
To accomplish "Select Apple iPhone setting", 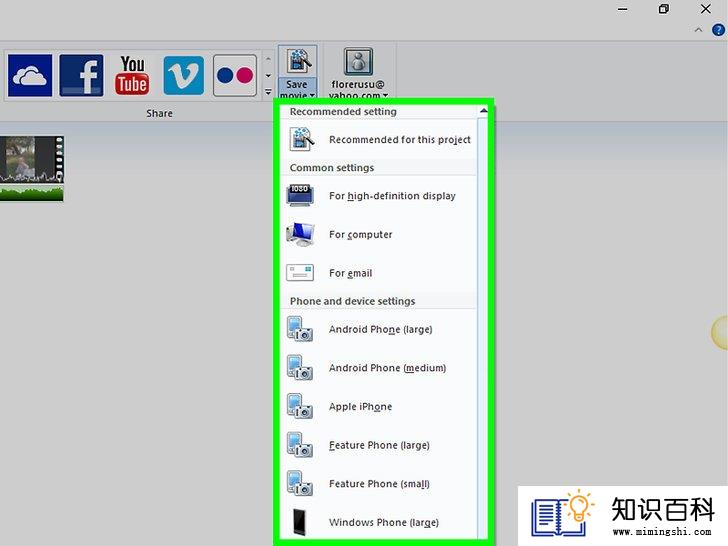I will click(378, 407).
